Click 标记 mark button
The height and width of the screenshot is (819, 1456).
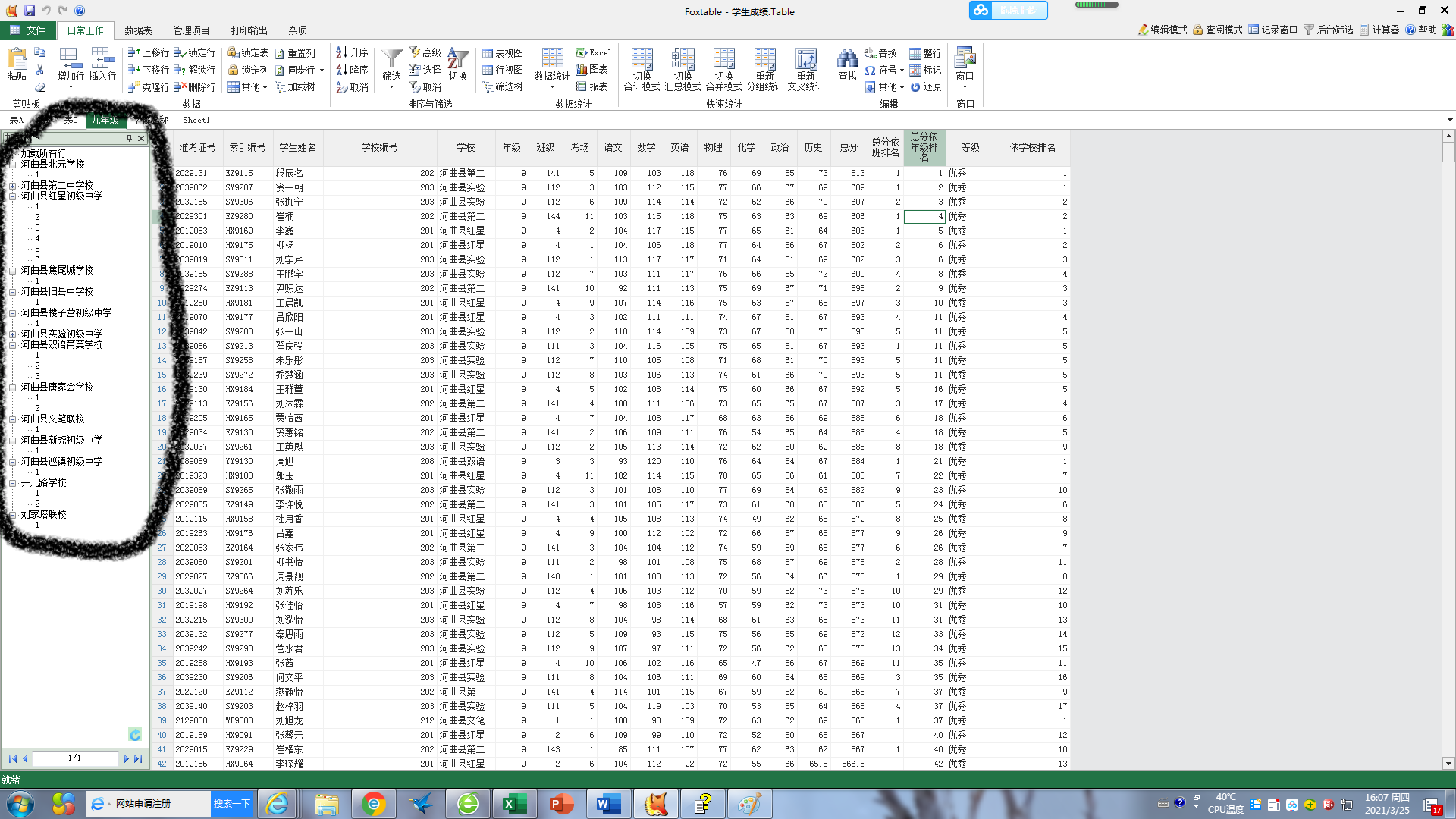click(x=926, y=70)
